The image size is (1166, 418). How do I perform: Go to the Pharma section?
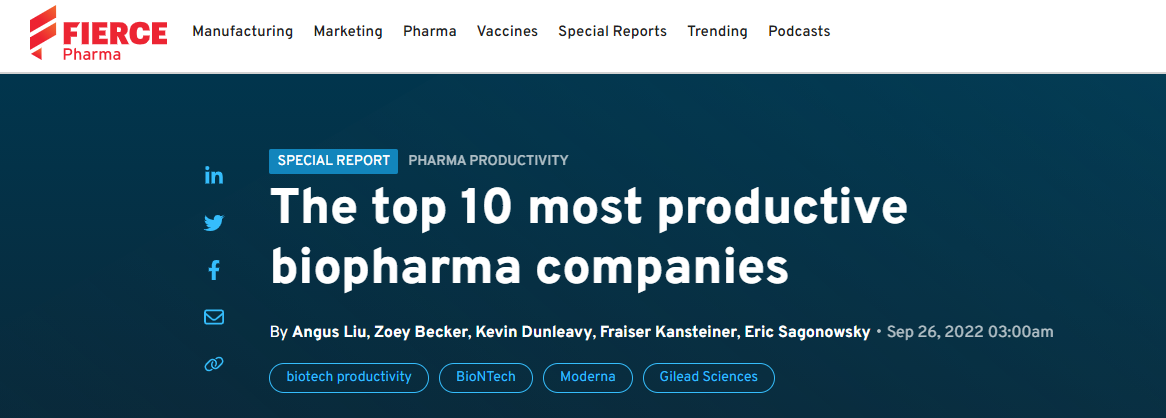pos(430,31)
